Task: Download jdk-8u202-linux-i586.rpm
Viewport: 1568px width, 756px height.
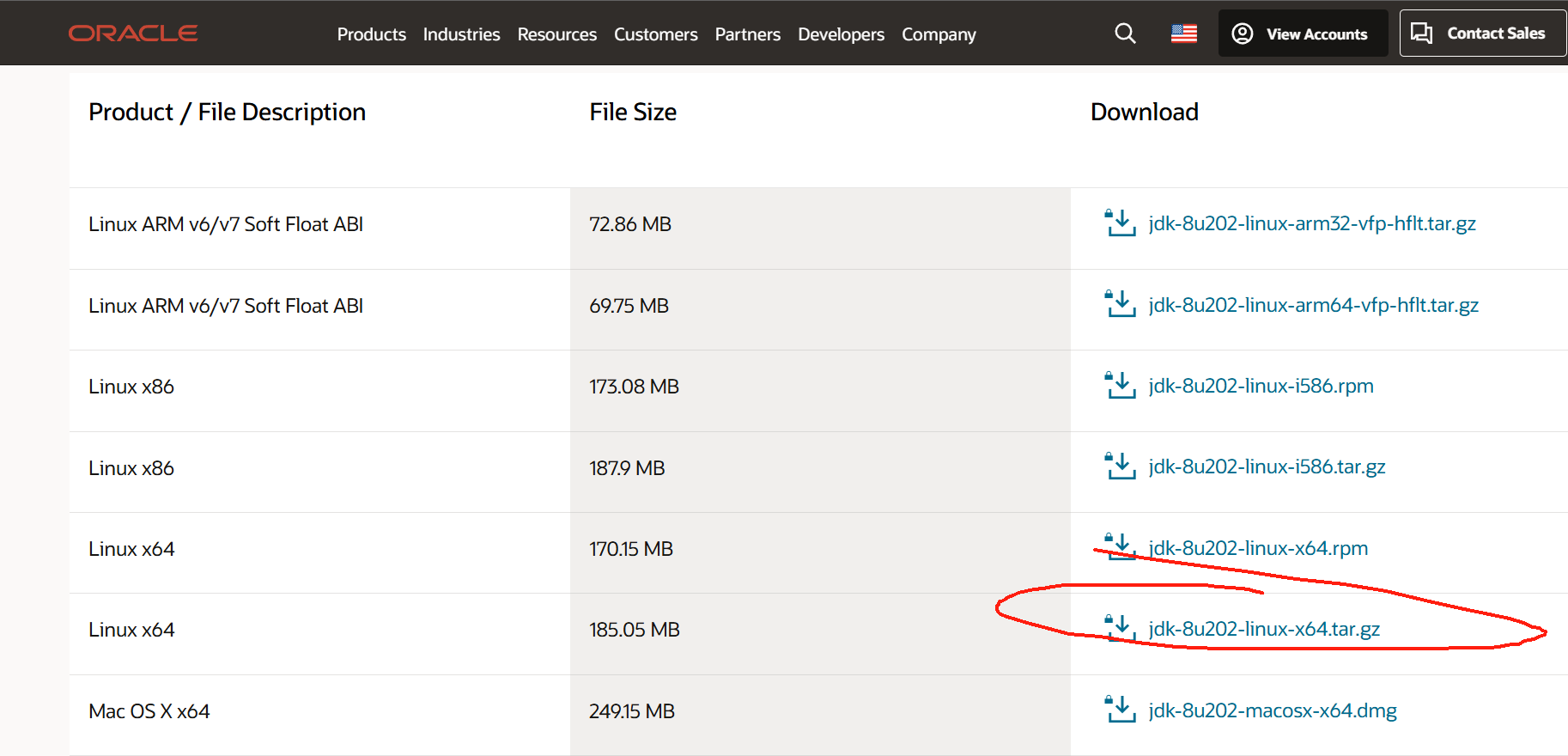Action: coord(1261,386)
